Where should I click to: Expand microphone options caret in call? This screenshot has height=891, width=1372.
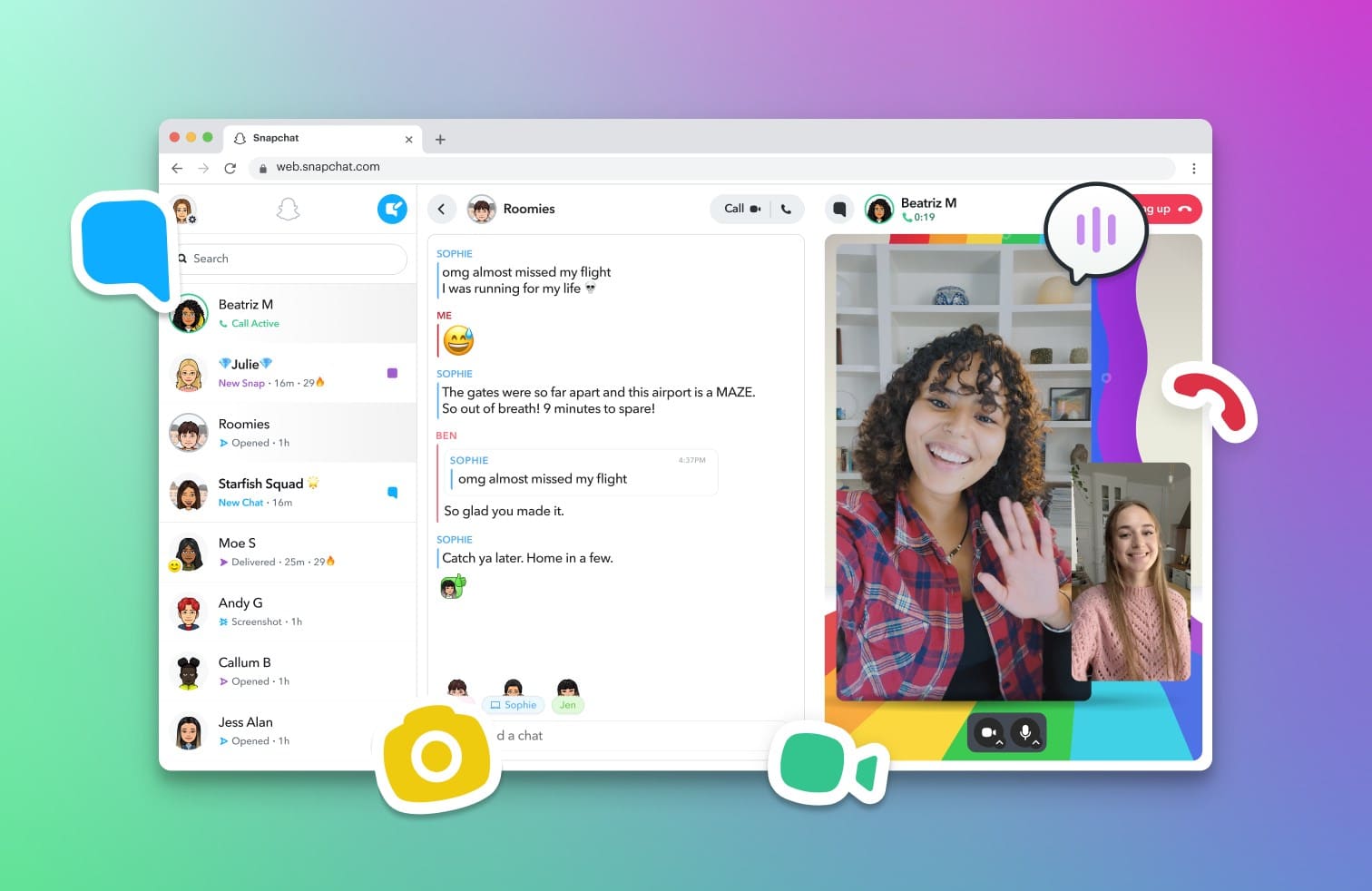[x=1036, y=742]
